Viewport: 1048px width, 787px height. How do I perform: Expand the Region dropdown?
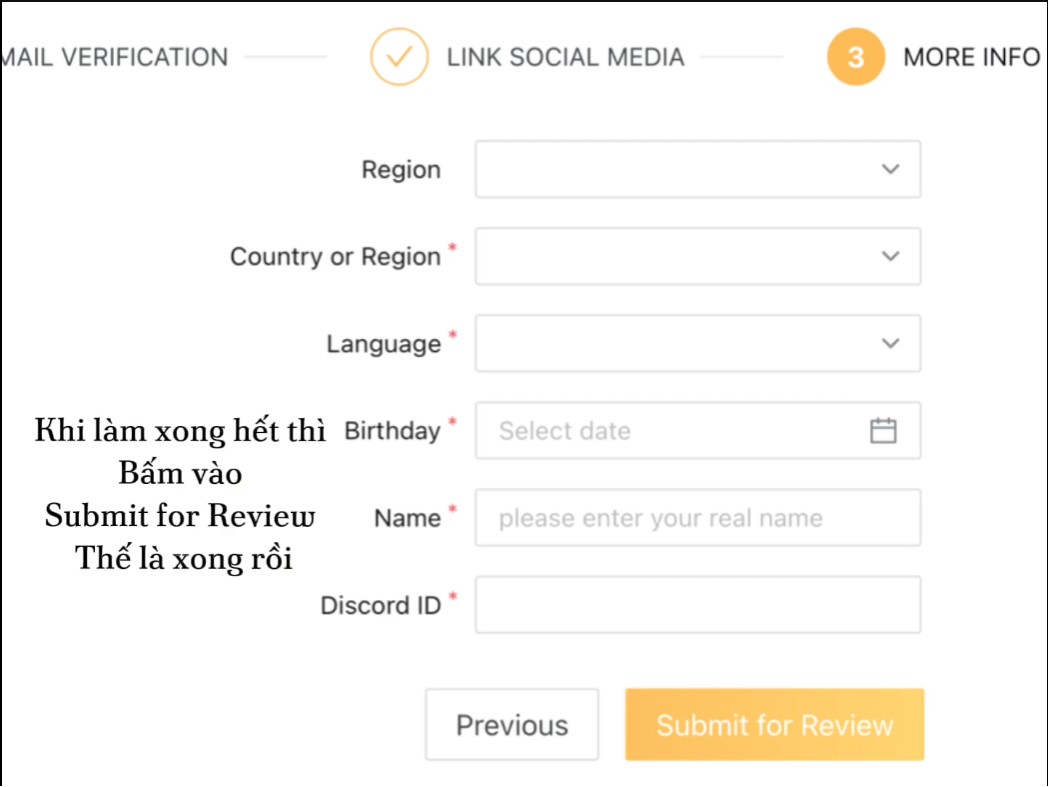[697, 170]
